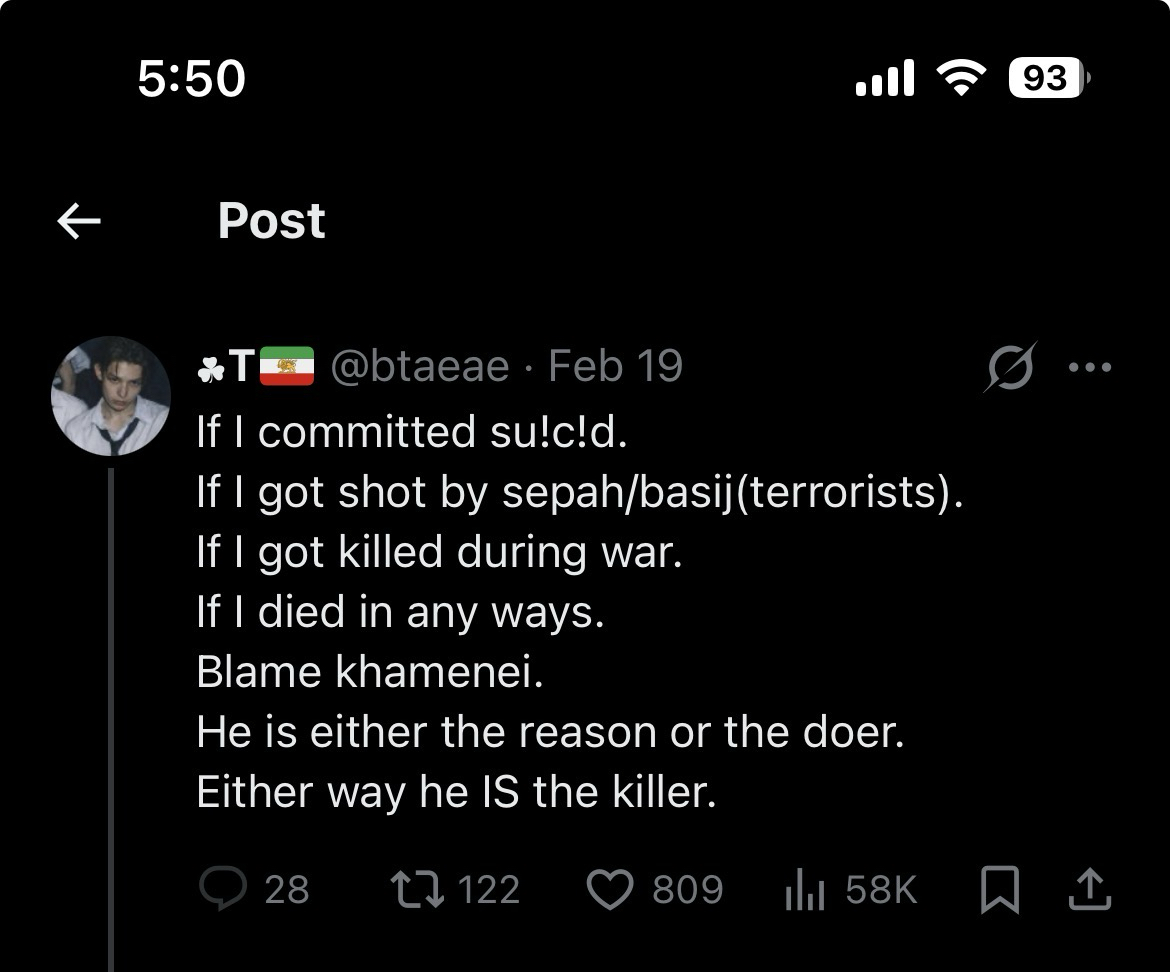Open the Grok slashed-circle icon
This screenshot has height=972, width=1170.
click(1010, 367)
